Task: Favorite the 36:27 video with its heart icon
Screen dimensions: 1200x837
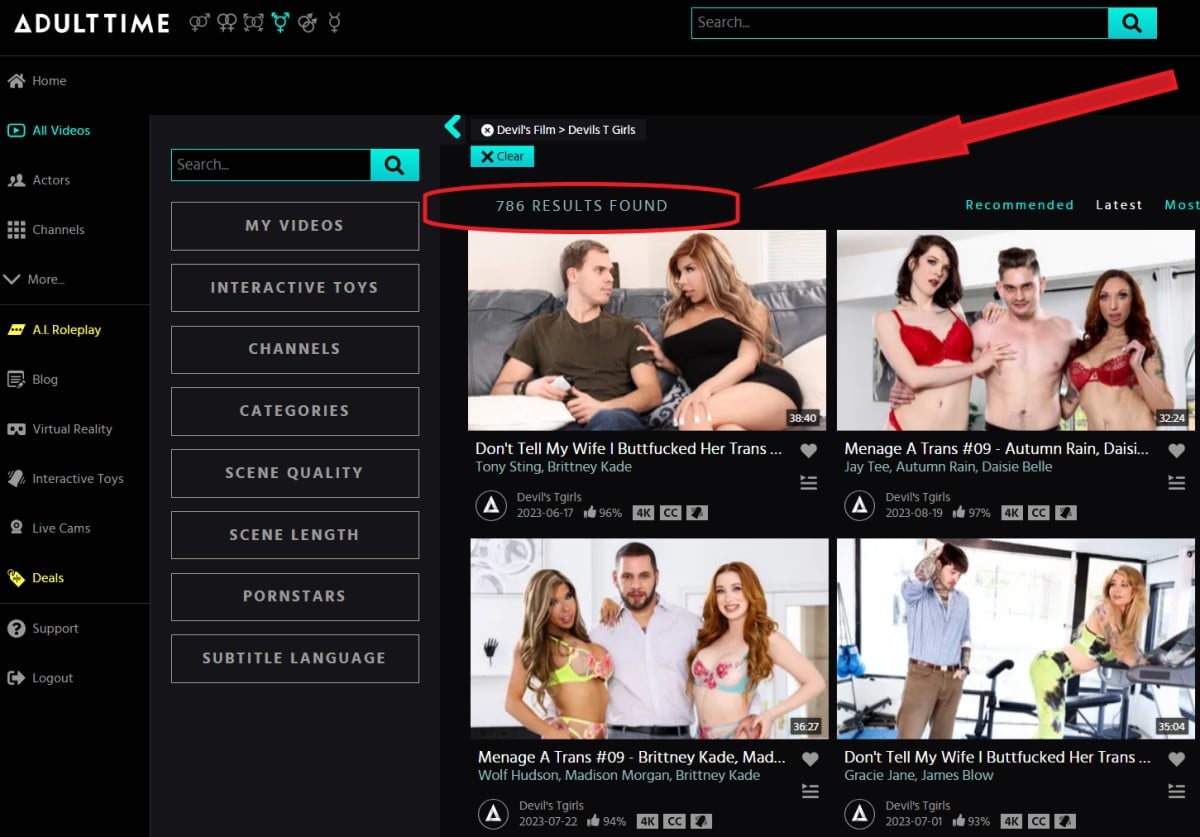Action: pyautogui.click(x=810, y=759)
